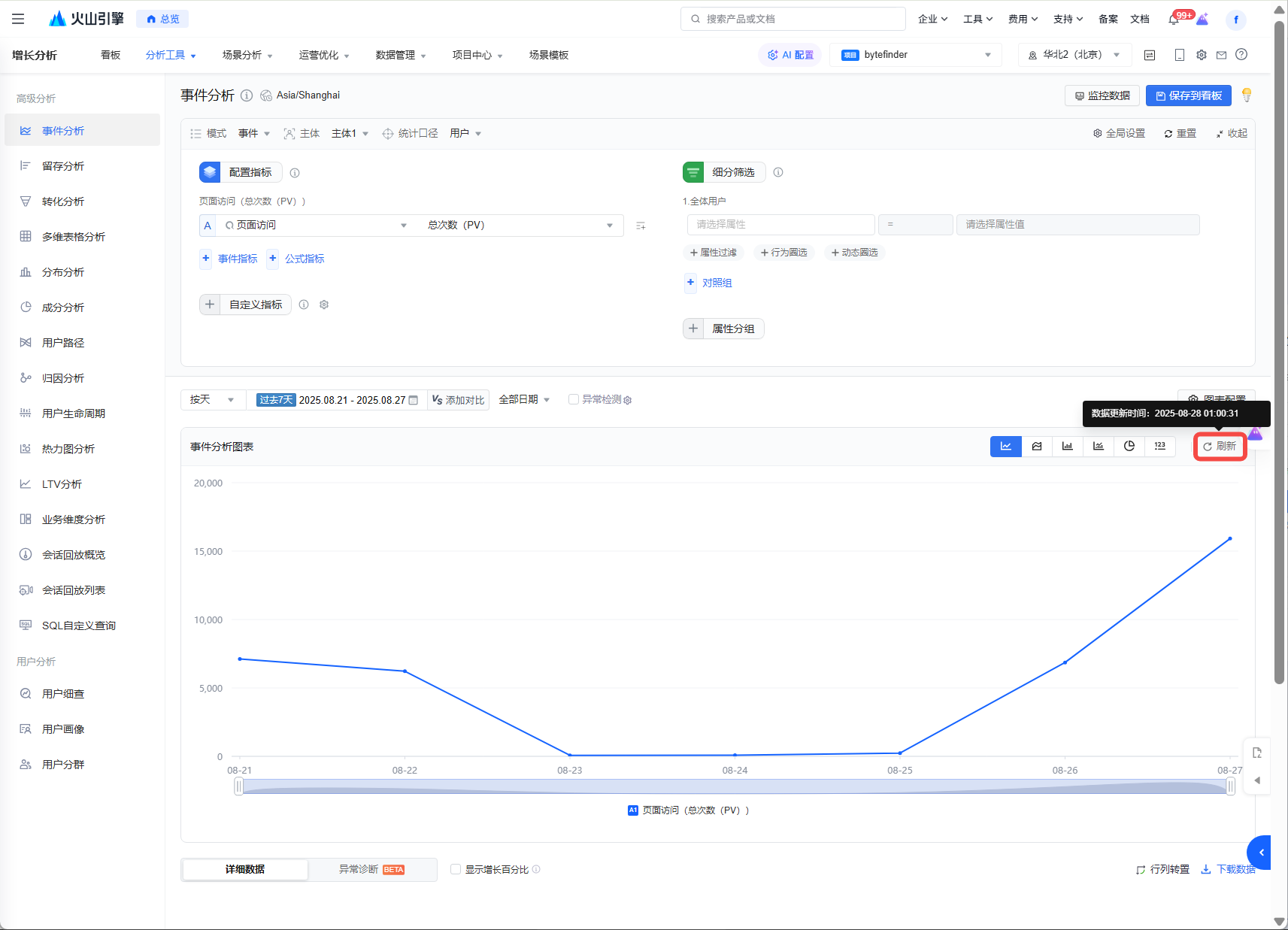Expand the bytefinder project dropdown
Image resolution: width=1288 pixels, height=930 pixels.
pos(916,55)
